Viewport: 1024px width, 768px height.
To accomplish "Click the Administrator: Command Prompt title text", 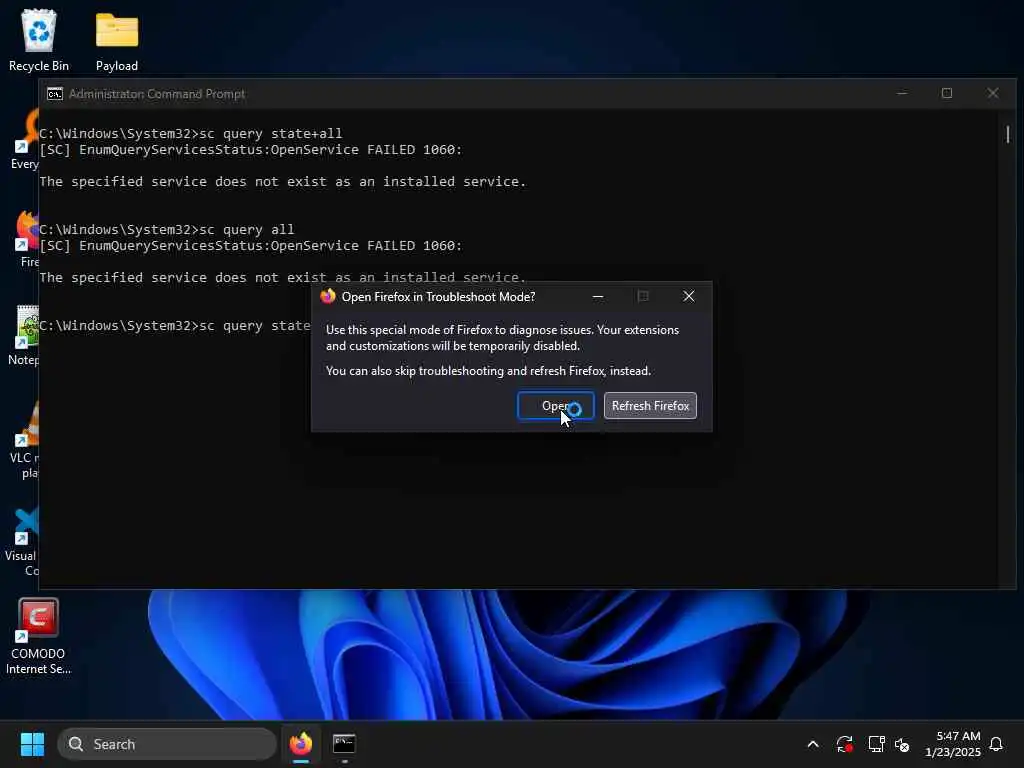I will 157,94.
